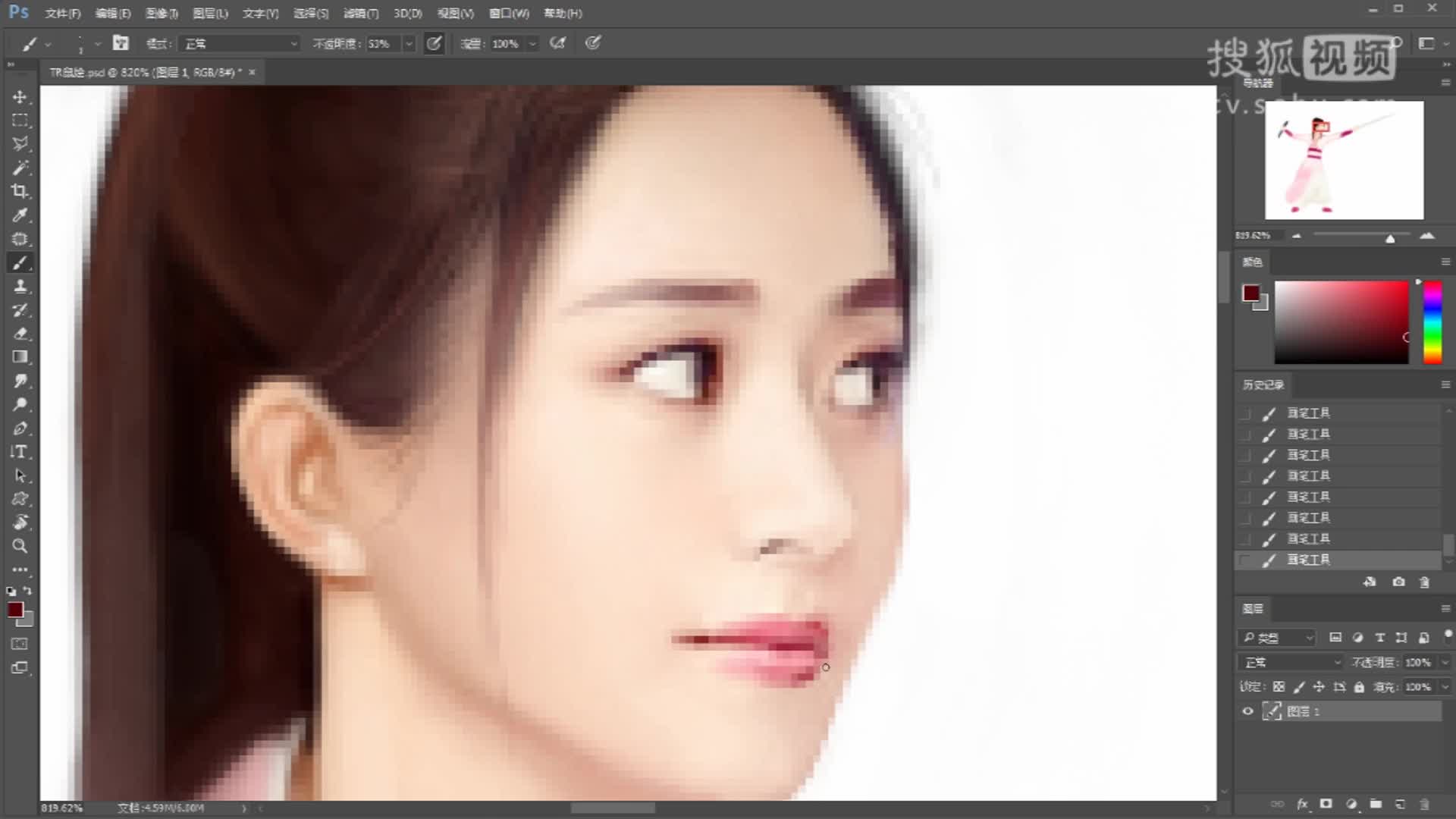Toggle lock image pixels
Viewport: 1456px width, 819px height.
click(x=1299, y=687)
